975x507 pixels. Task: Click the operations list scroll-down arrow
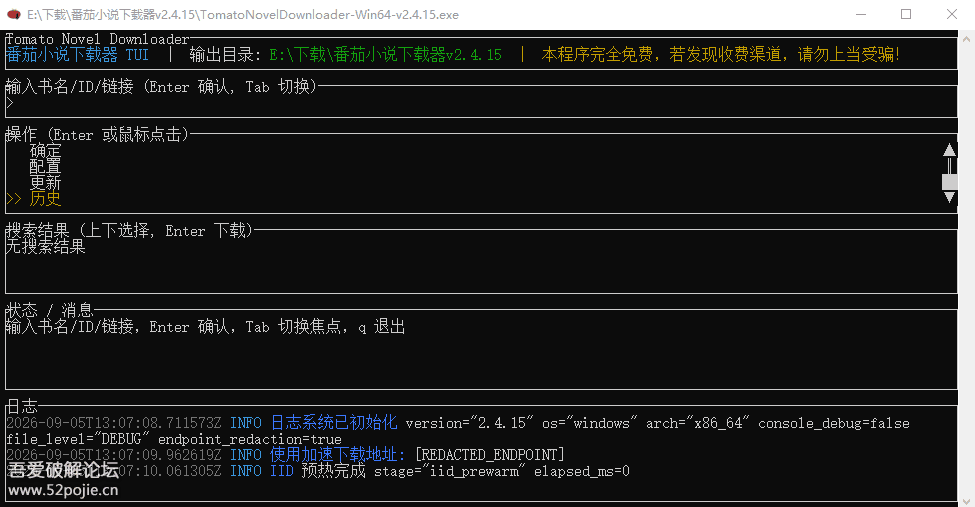click(949, 198)
